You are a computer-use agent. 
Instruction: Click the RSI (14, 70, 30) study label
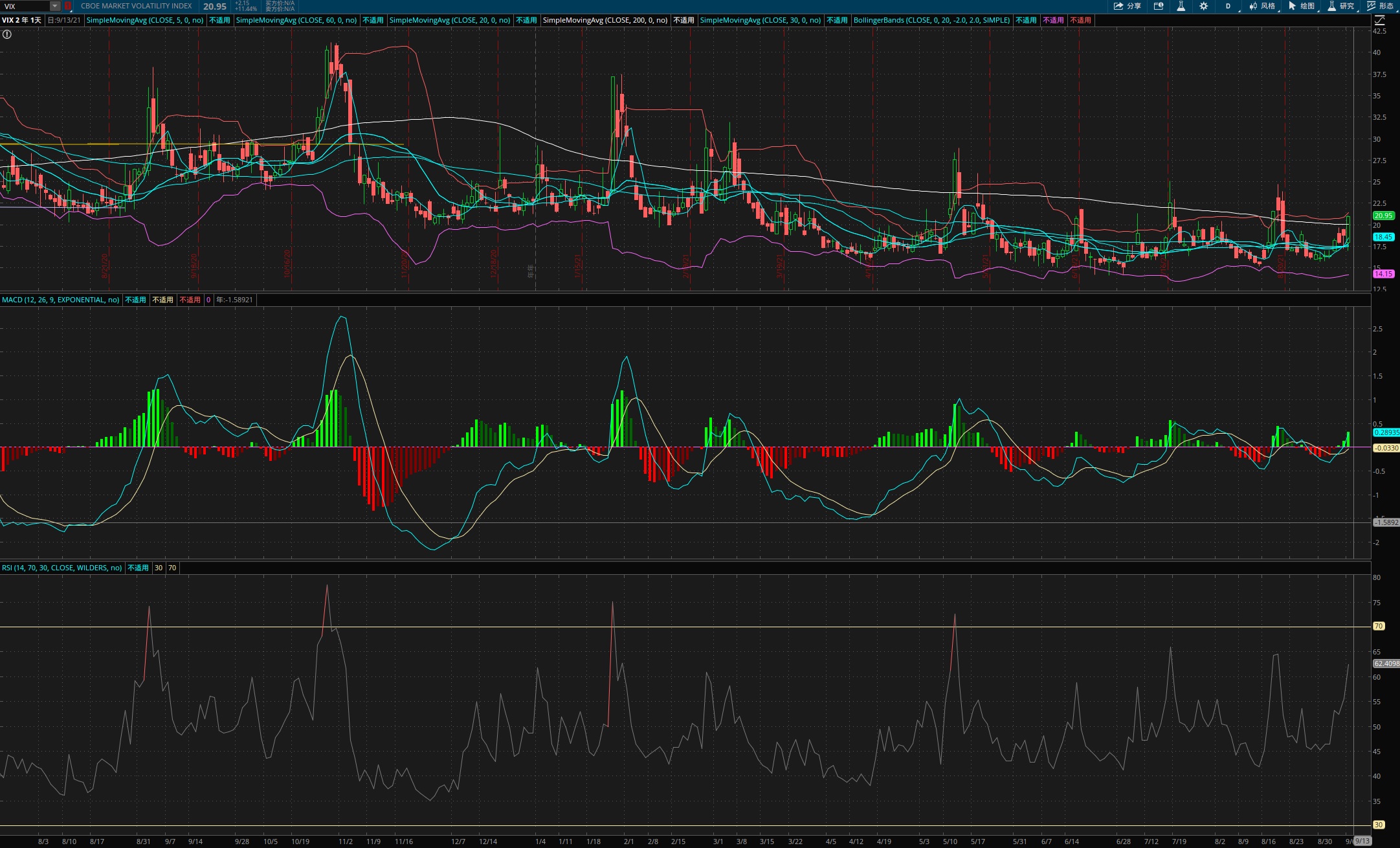point(61,568)
